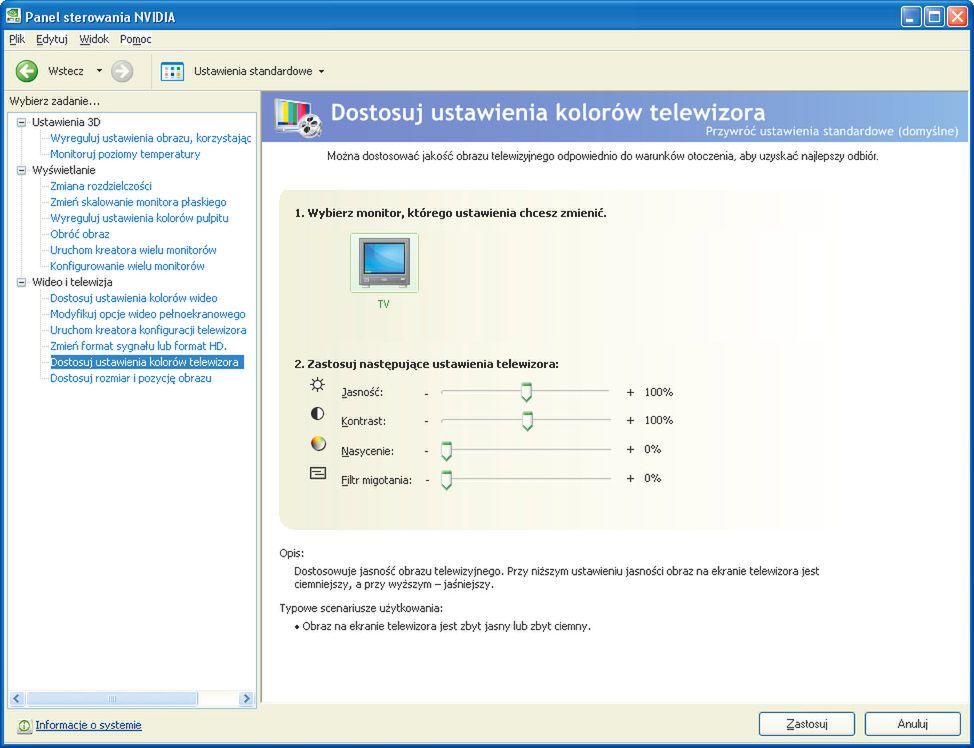Collapse the Wyświetlanie tree node
The image size is (974, 748).
[22, 170]
